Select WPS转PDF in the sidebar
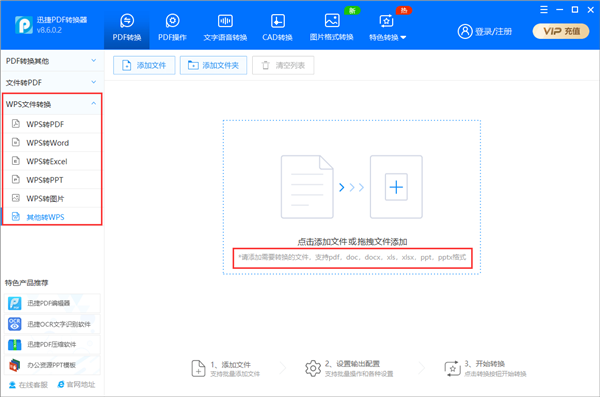This screenshot has width=600, height=397. click(x=52, y=124)
